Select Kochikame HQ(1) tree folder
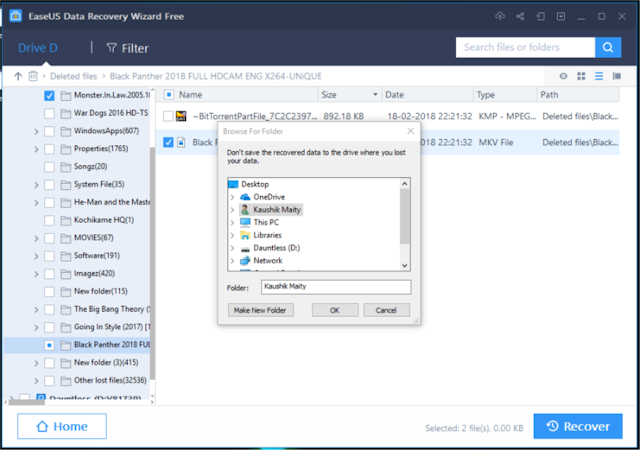The image size is (640, 450). pos(104,220)
